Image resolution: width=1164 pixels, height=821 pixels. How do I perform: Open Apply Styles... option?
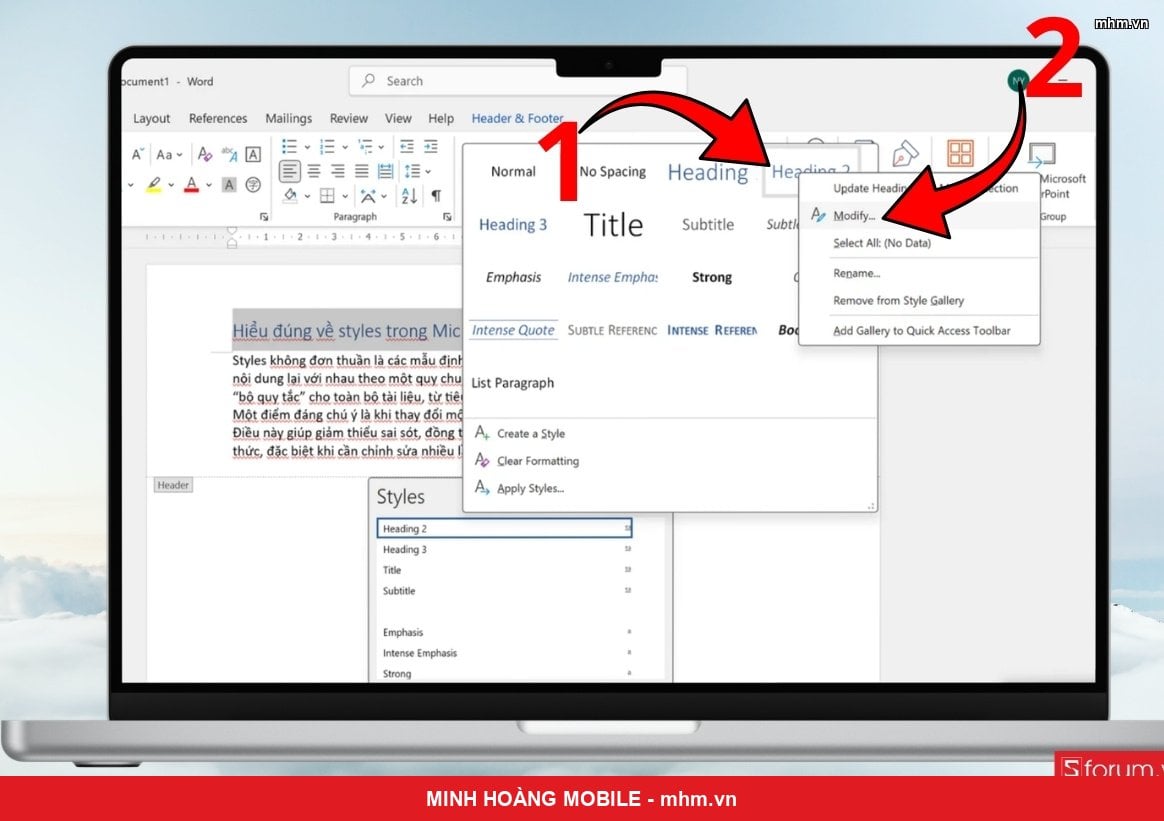coord(530,488)
